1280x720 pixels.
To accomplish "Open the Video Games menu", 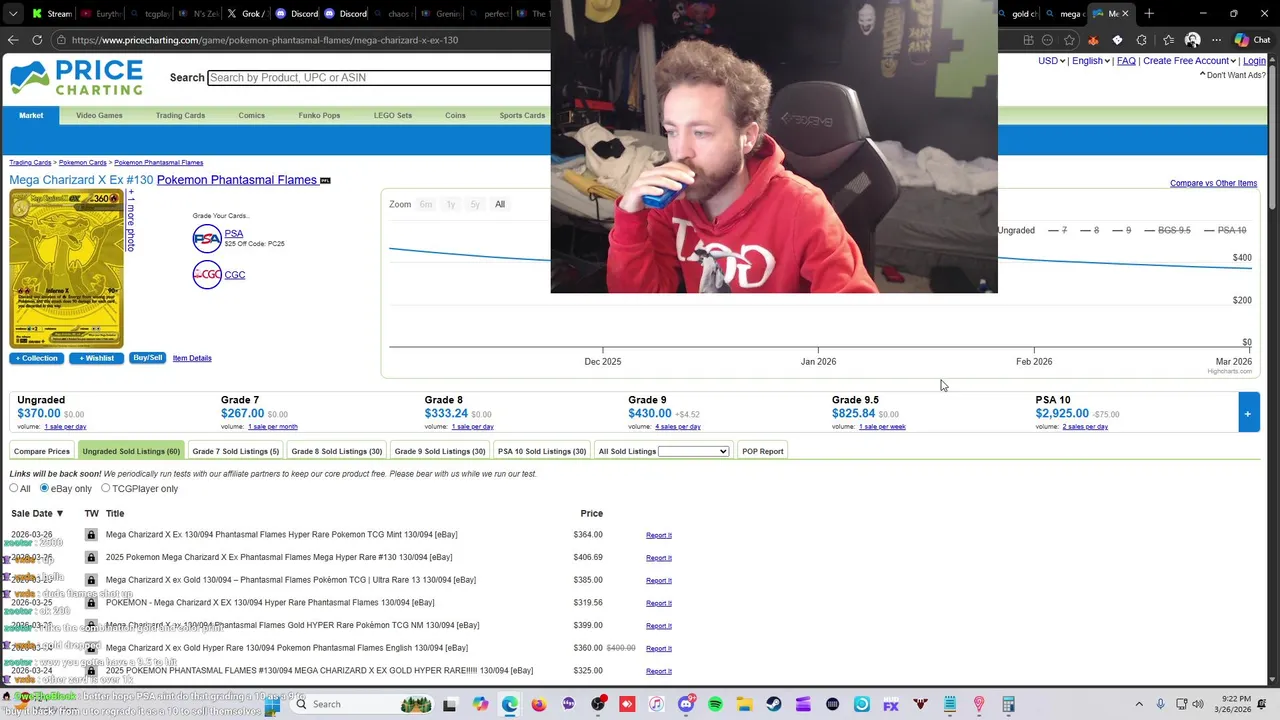I will [99, 115].
